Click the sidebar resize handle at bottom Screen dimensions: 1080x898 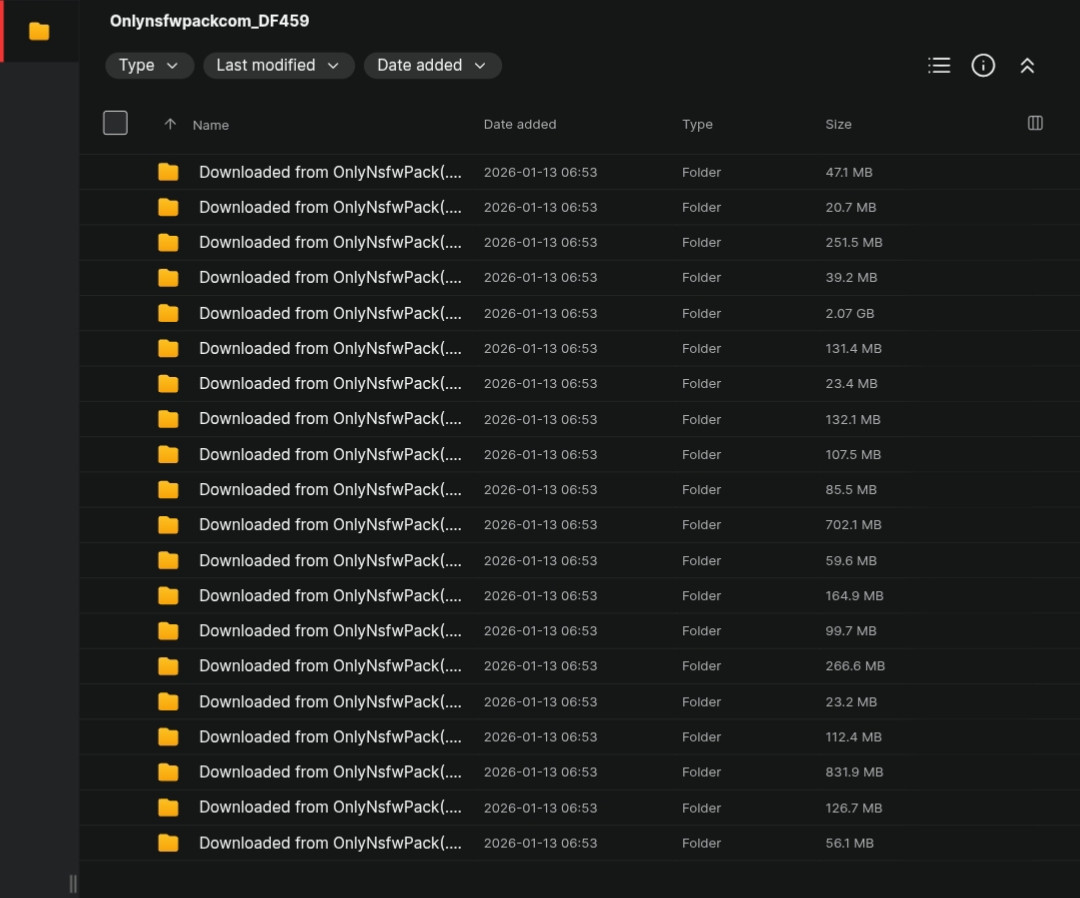[x=72, y=884]
